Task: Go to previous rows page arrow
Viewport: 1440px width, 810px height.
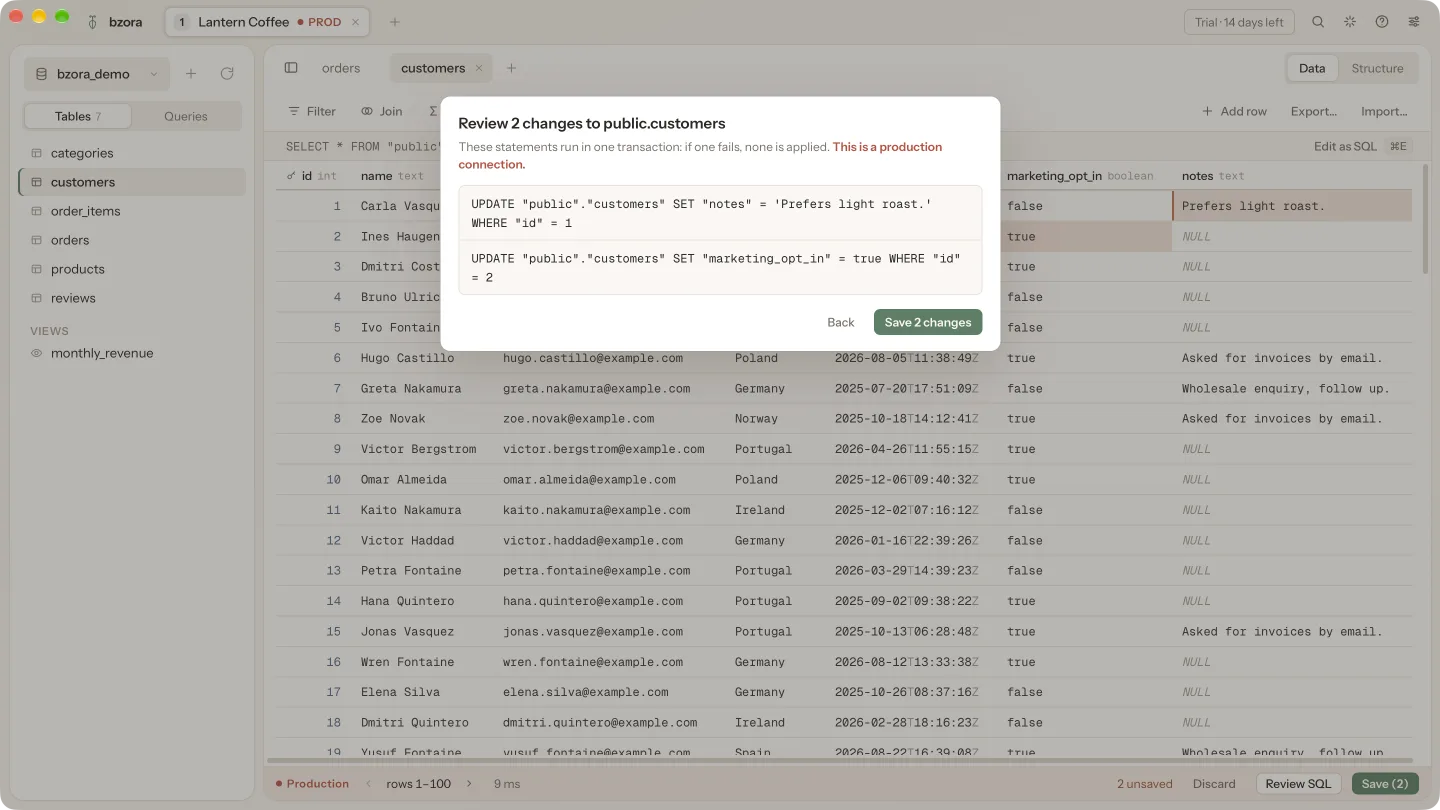Action: pos(368,784)
